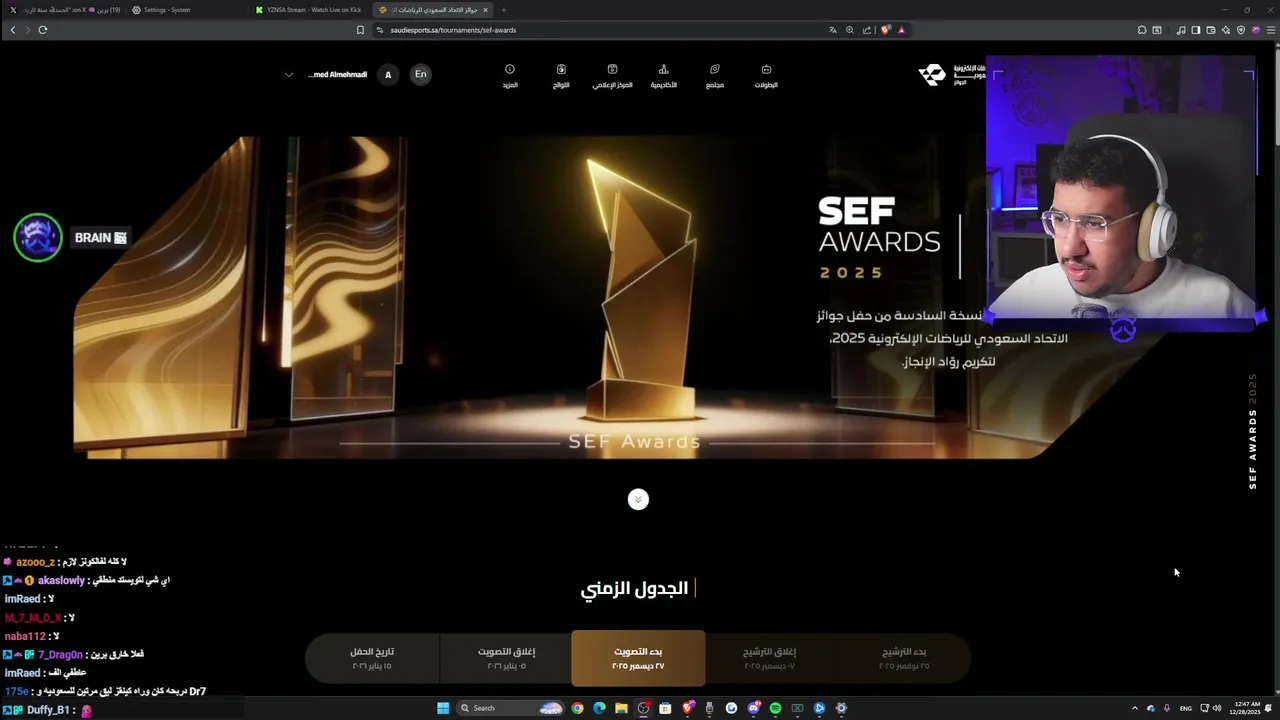Open File Explorer from the taskbar
This screenshot has height=720, width=1280.
[x=621, y=708]
